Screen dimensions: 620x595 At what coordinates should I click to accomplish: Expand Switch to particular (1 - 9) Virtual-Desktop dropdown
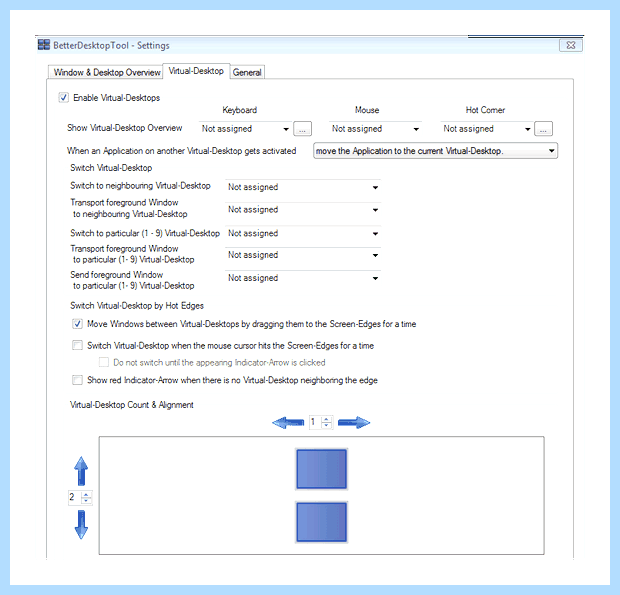[303, 233]
